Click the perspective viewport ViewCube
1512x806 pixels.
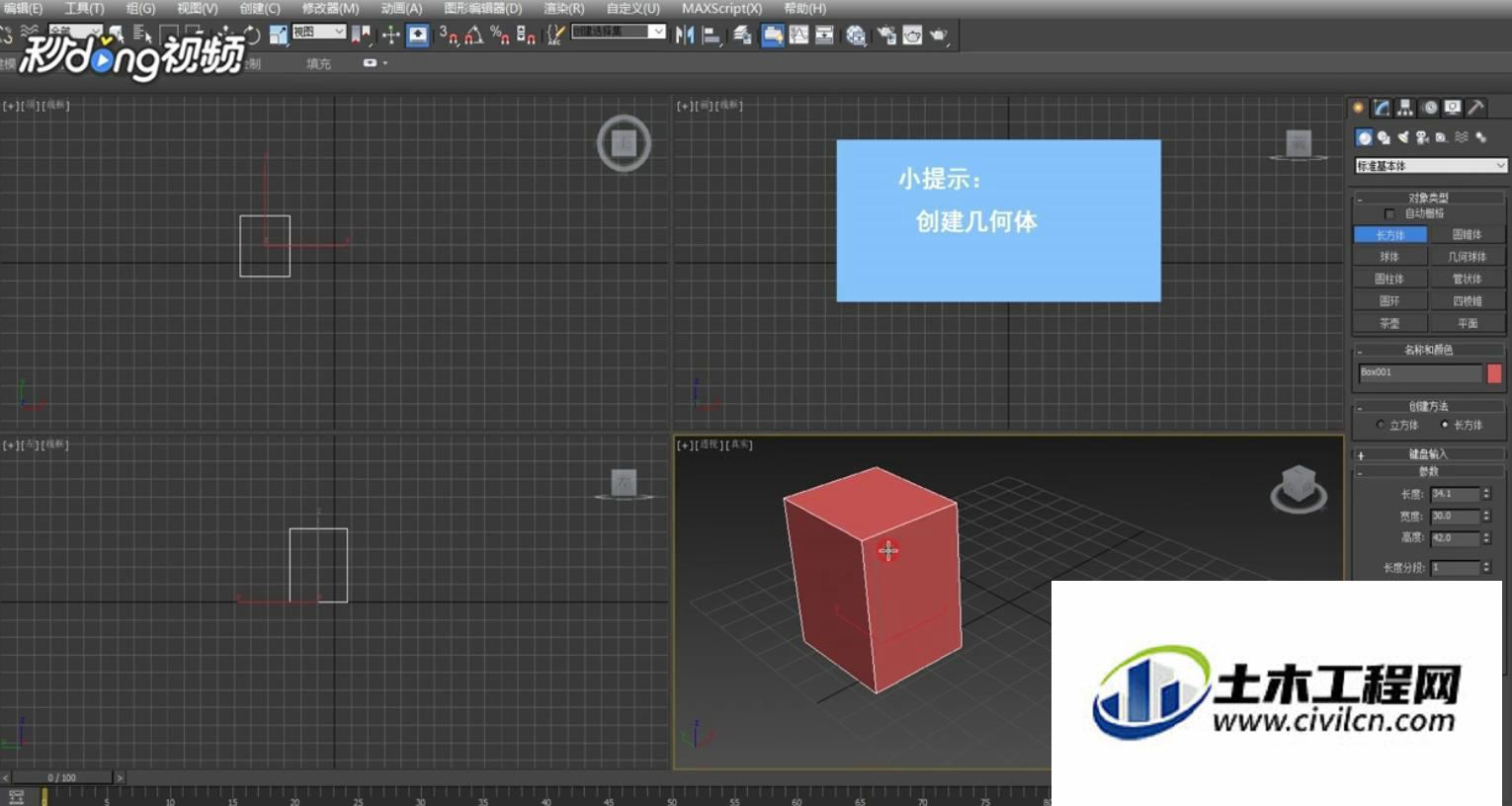[x=1298, y=487]
